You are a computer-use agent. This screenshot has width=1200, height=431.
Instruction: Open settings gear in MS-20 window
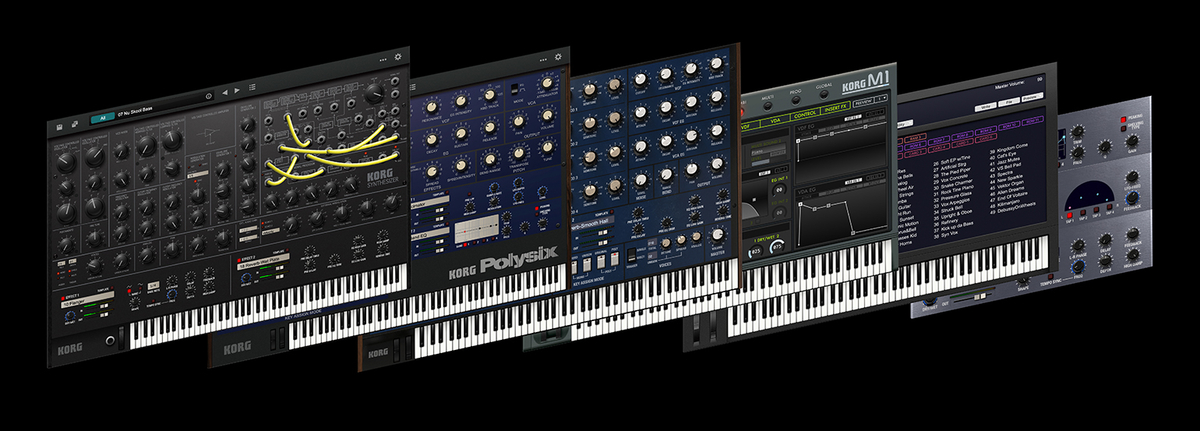(x=398, y=57)
